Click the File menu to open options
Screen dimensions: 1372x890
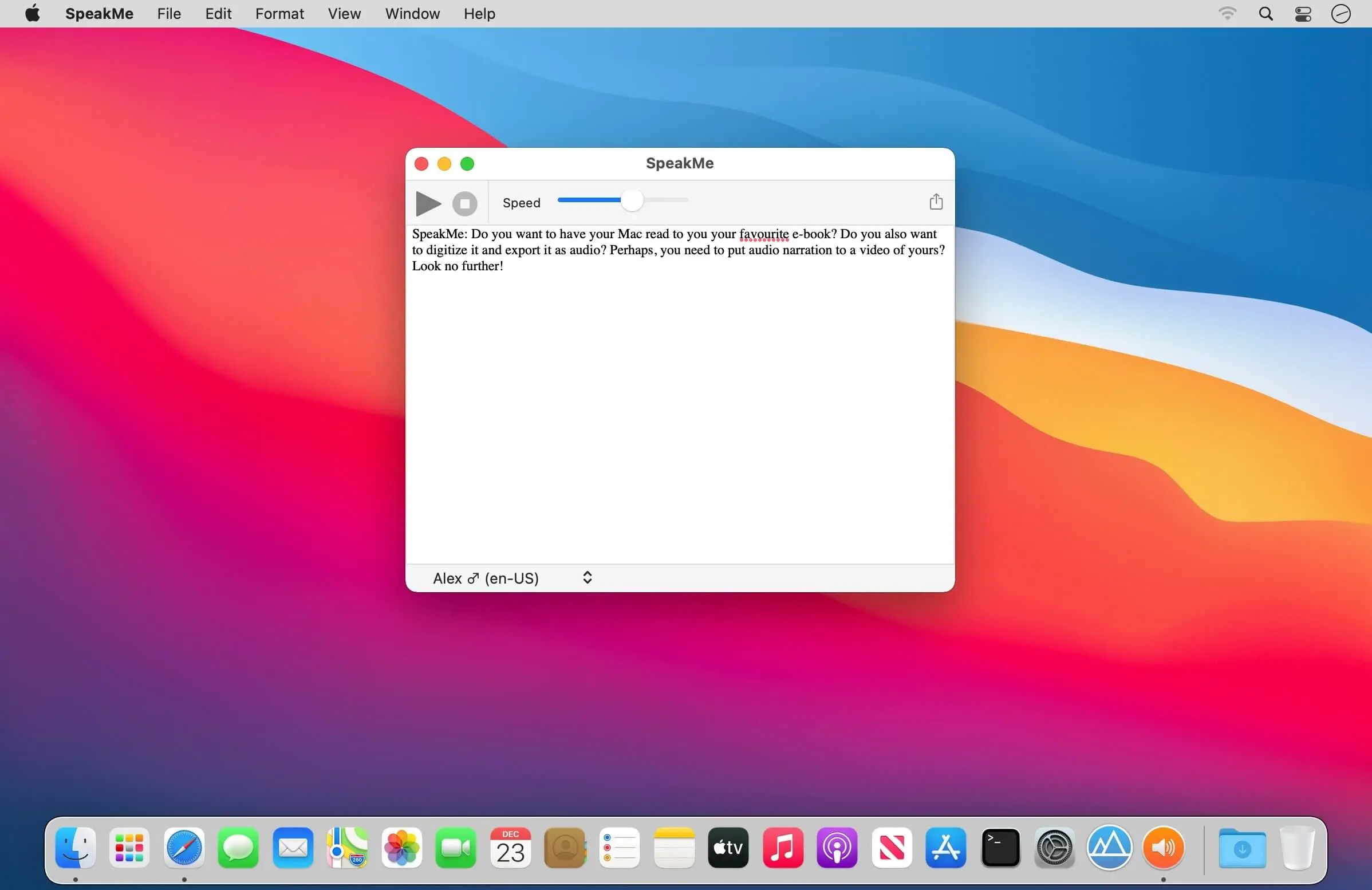168,14
